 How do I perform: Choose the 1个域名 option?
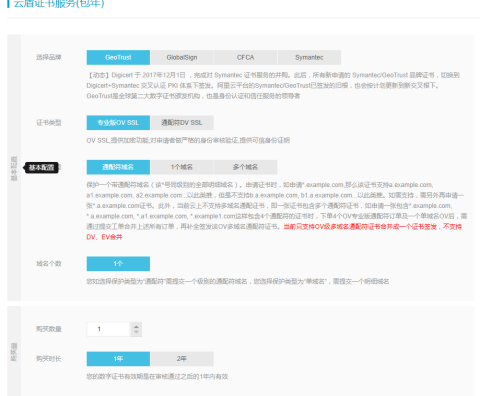click(x=182, y=167)
